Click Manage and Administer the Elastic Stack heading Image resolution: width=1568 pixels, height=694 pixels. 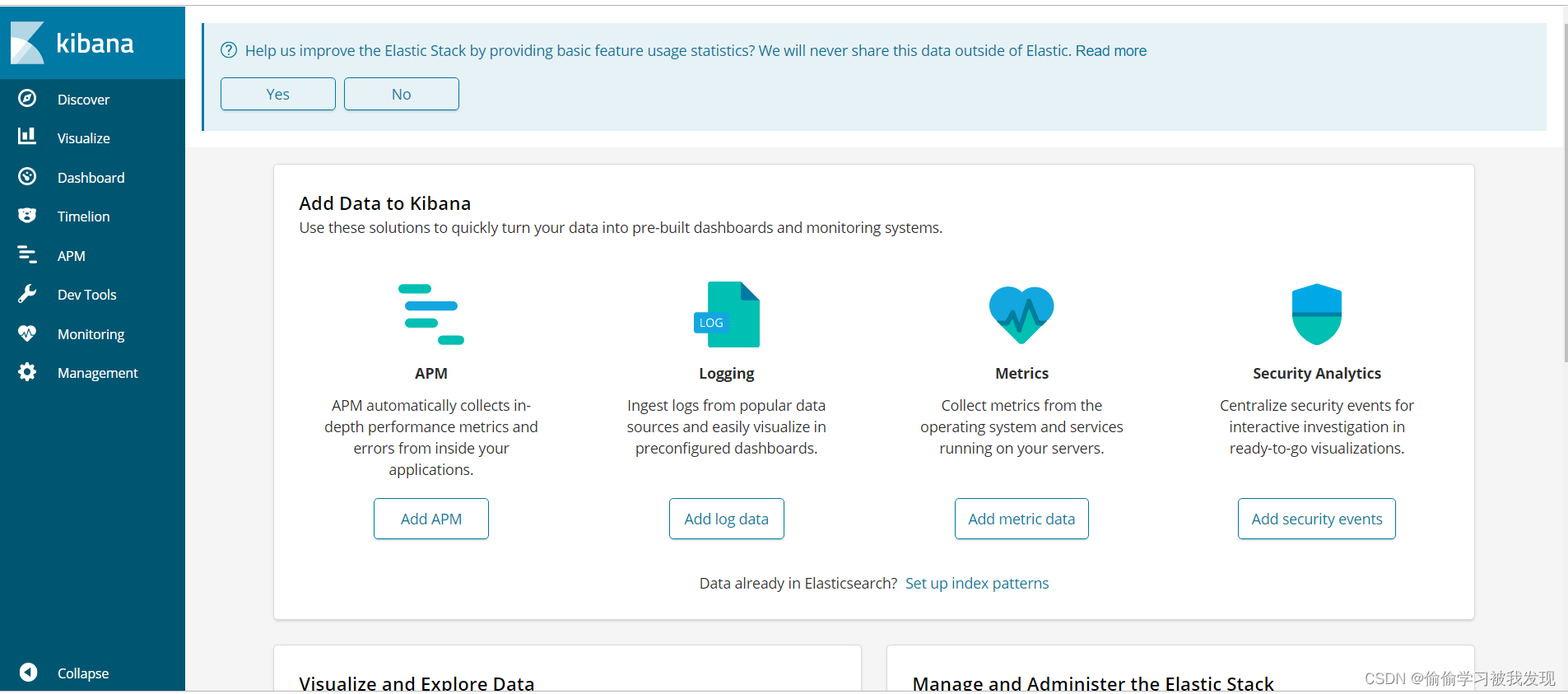point(1093,682)
